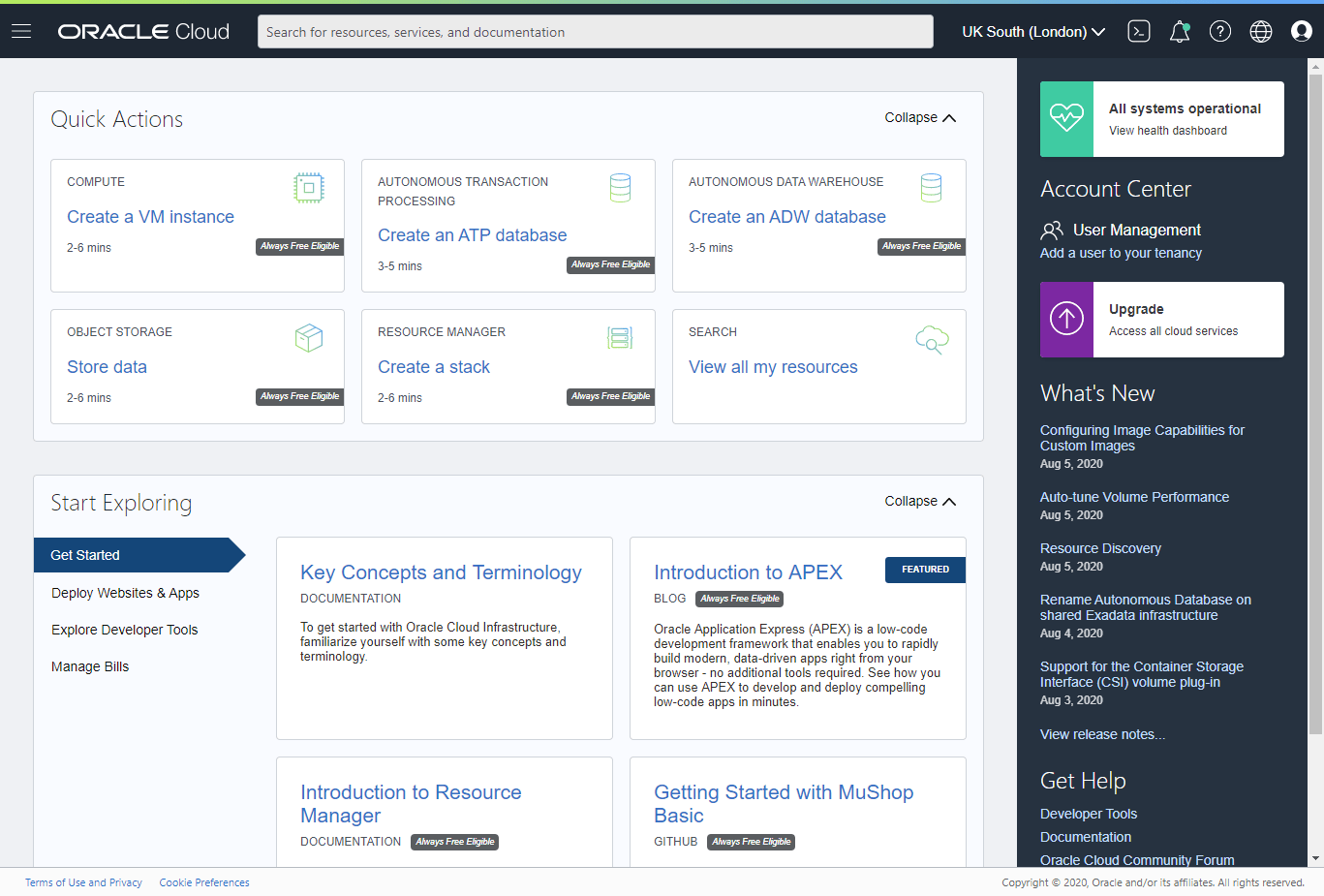Open the help question mark menu
This screenshot has height=896, width=1324.
1219,30
